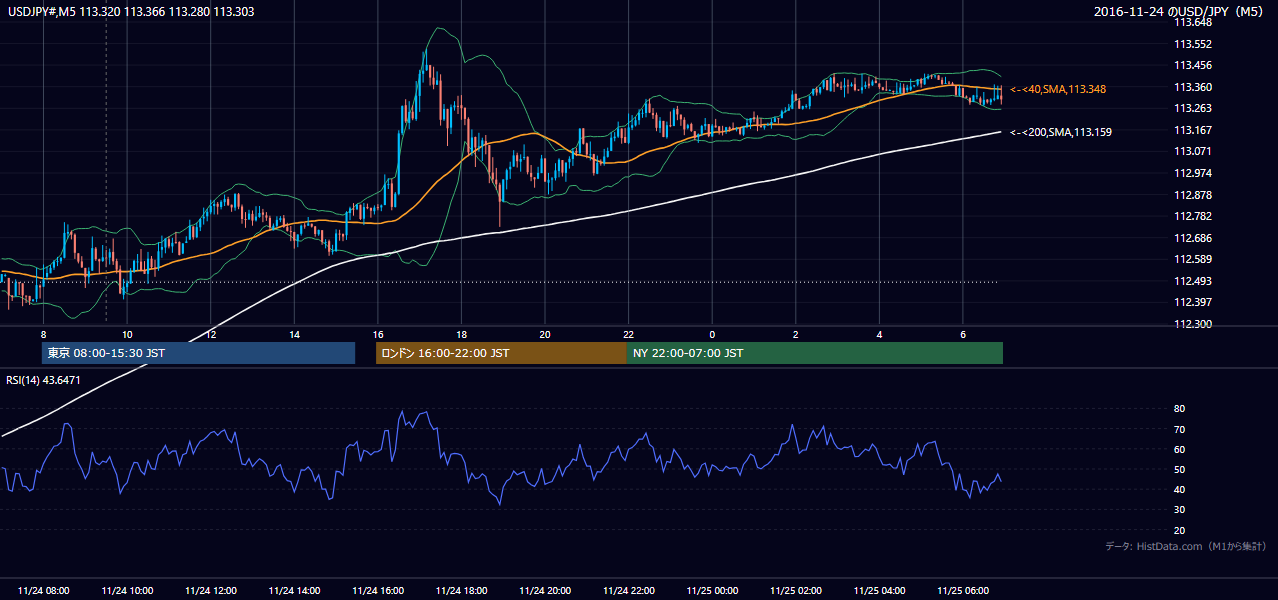
Task: Click the bottom 11/25 04:00 time label
Action: coord(879,591)
